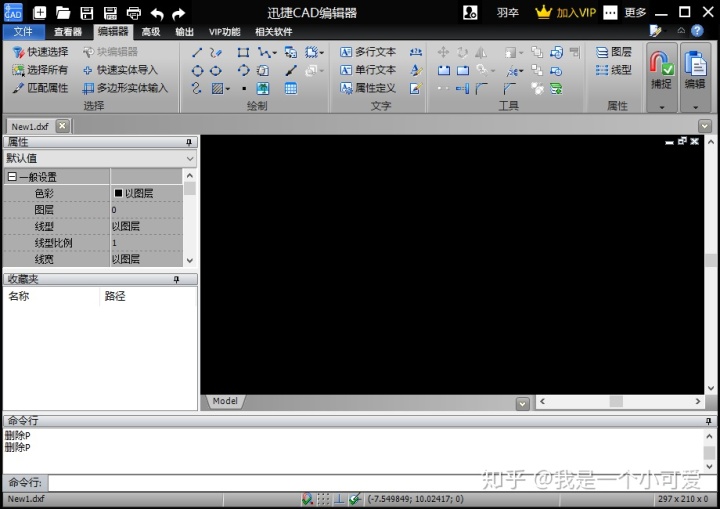The height and width of the screenshot is (509, 720).
Task: Expand the 编辑 edit dropdown arrow
Action: click(x=695, y=107)
